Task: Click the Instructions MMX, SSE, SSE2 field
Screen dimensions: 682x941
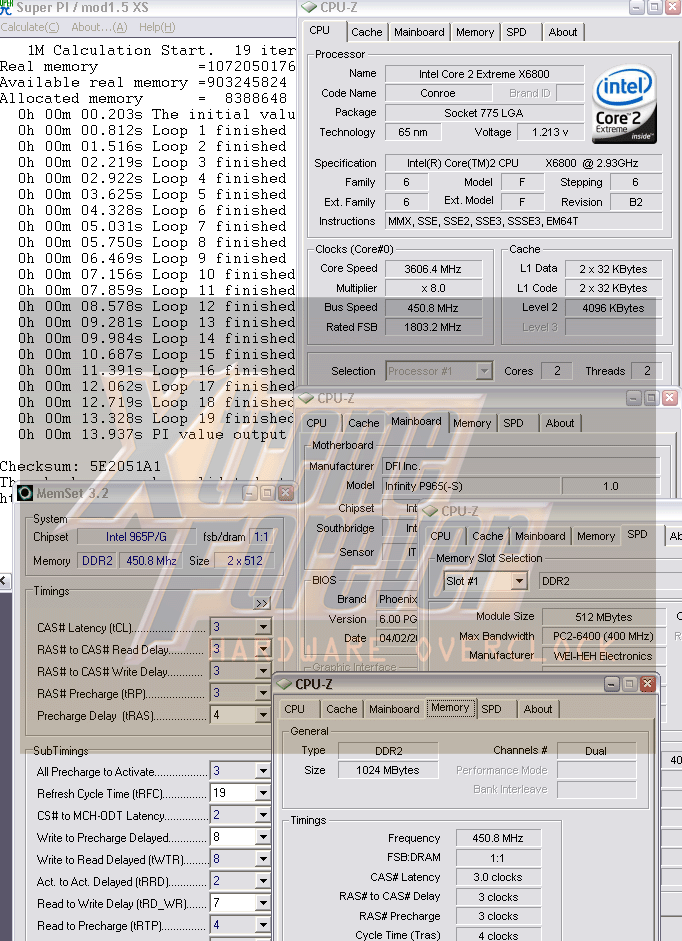Action: click(x=523, y=221)
